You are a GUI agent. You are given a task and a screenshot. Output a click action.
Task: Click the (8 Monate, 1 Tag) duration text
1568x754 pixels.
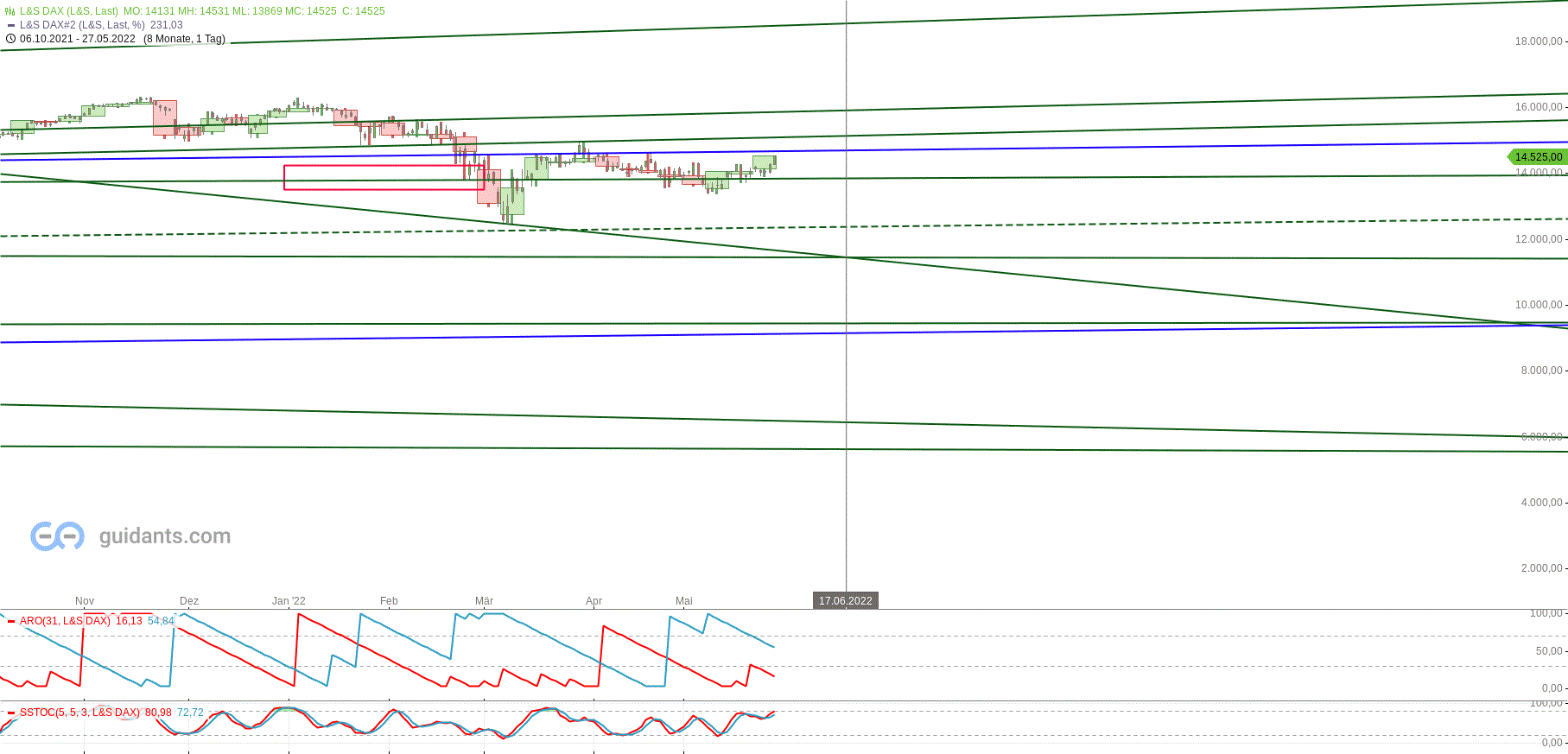coord(184,39)
